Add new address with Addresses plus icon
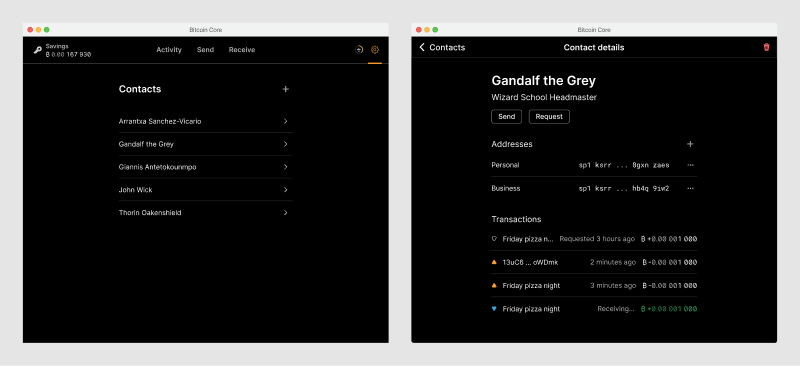 (690, 144)
